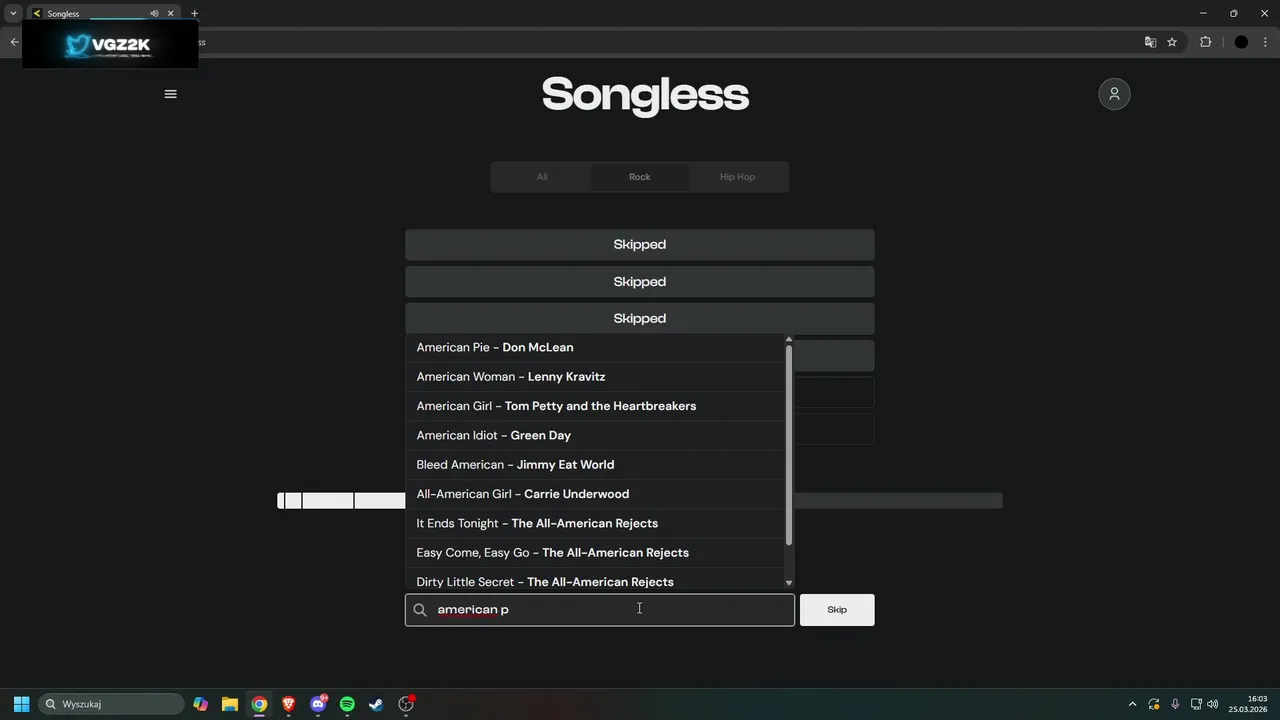Click the Songless logo title

tap(645, 95)
